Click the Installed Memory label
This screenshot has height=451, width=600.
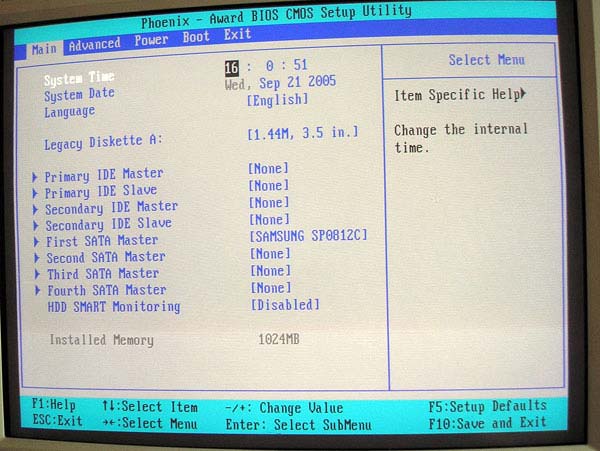(102, 340)
